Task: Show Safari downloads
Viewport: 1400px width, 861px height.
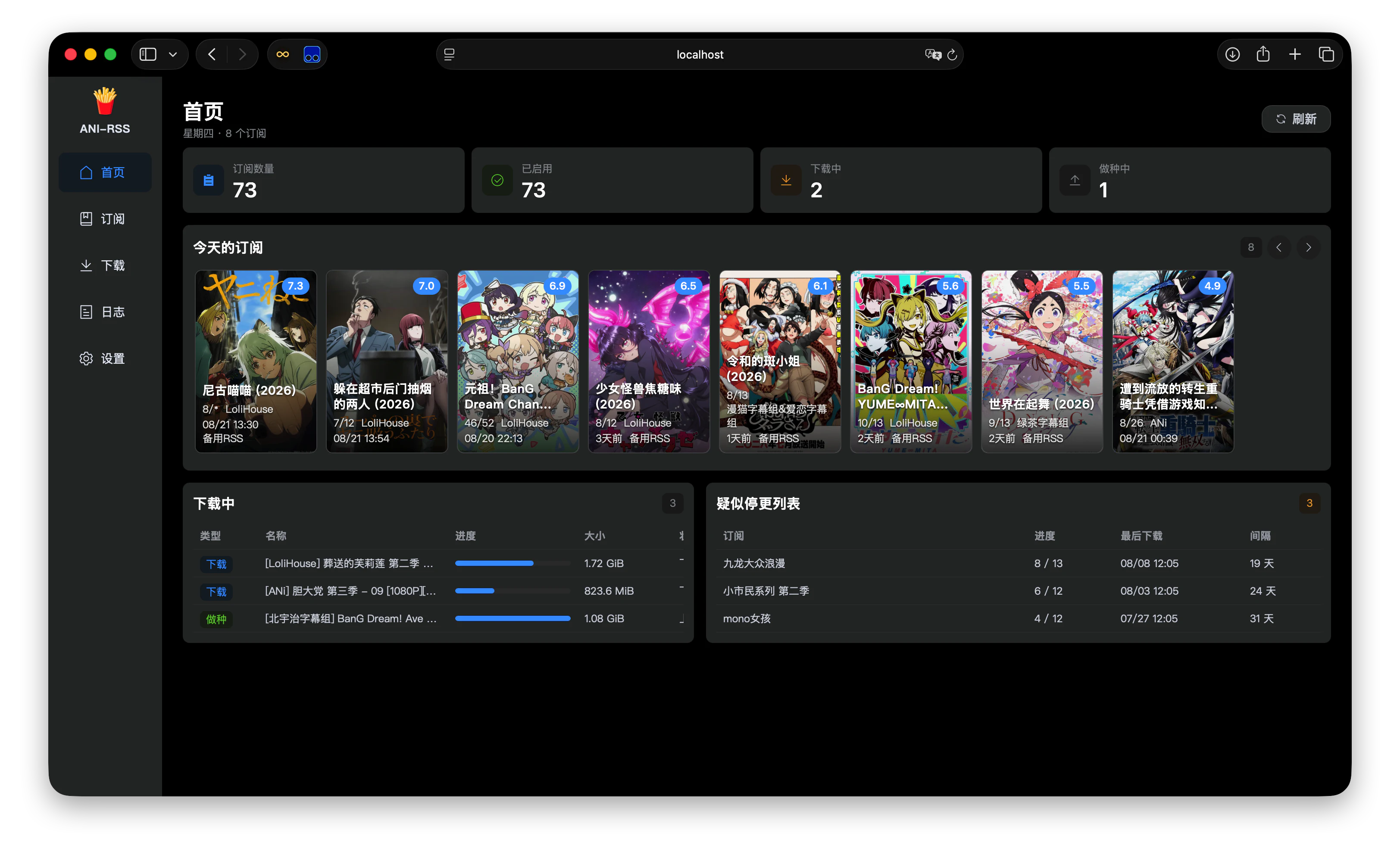Action: pyautogui.click(x=1233, y=54)
